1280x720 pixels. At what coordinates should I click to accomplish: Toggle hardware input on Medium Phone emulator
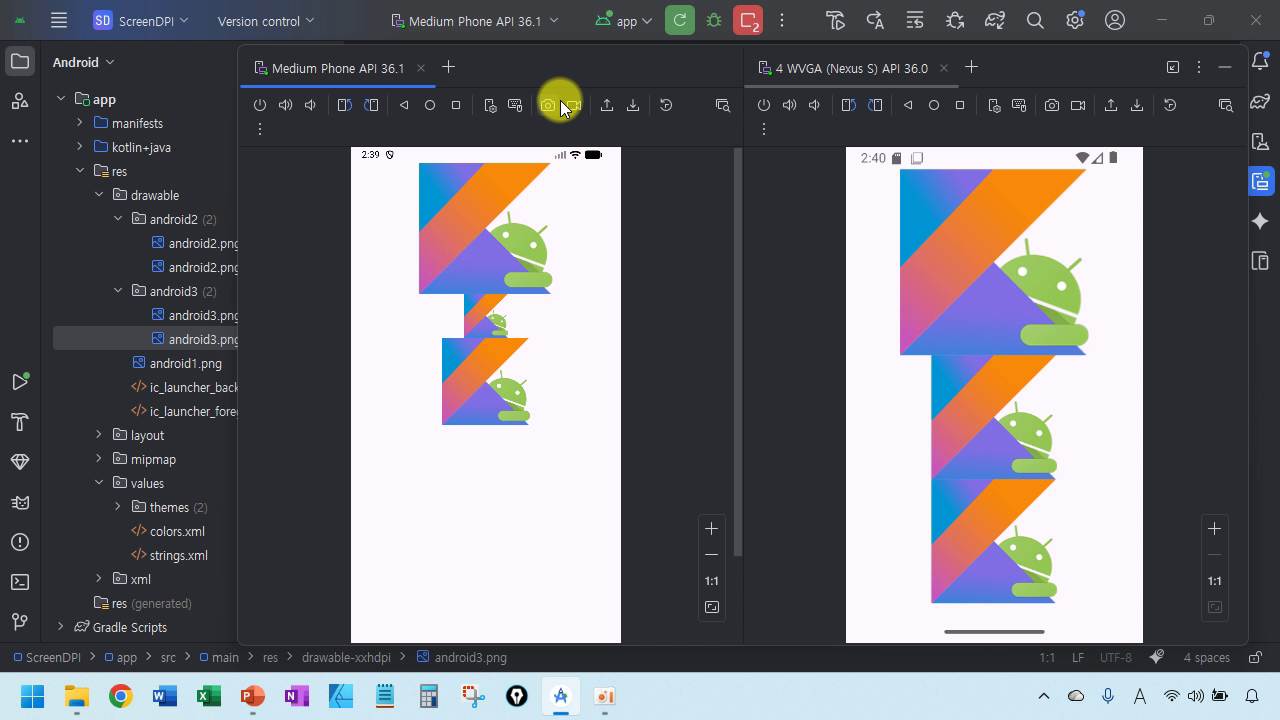point(515,105)
